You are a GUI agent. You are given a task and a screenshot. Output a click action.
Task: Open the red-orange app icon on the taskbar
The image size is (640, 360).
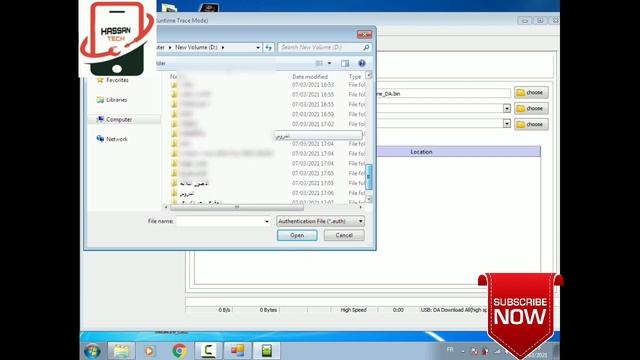[237, 351]
